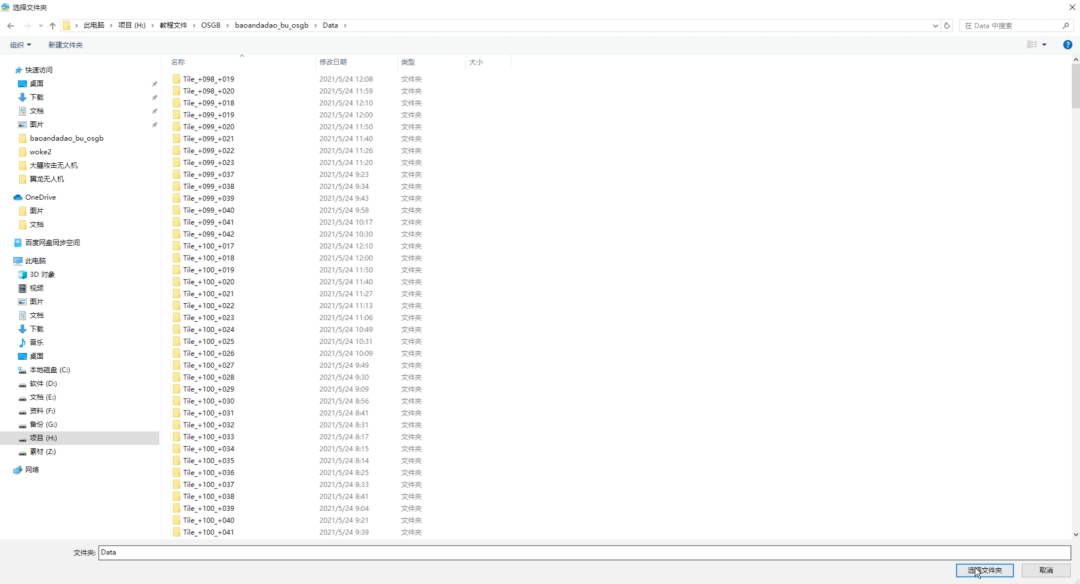The height and width of the screenshot is (584, 1080).
Task: Open recent locations dropdown arrow
Action: 41,25
